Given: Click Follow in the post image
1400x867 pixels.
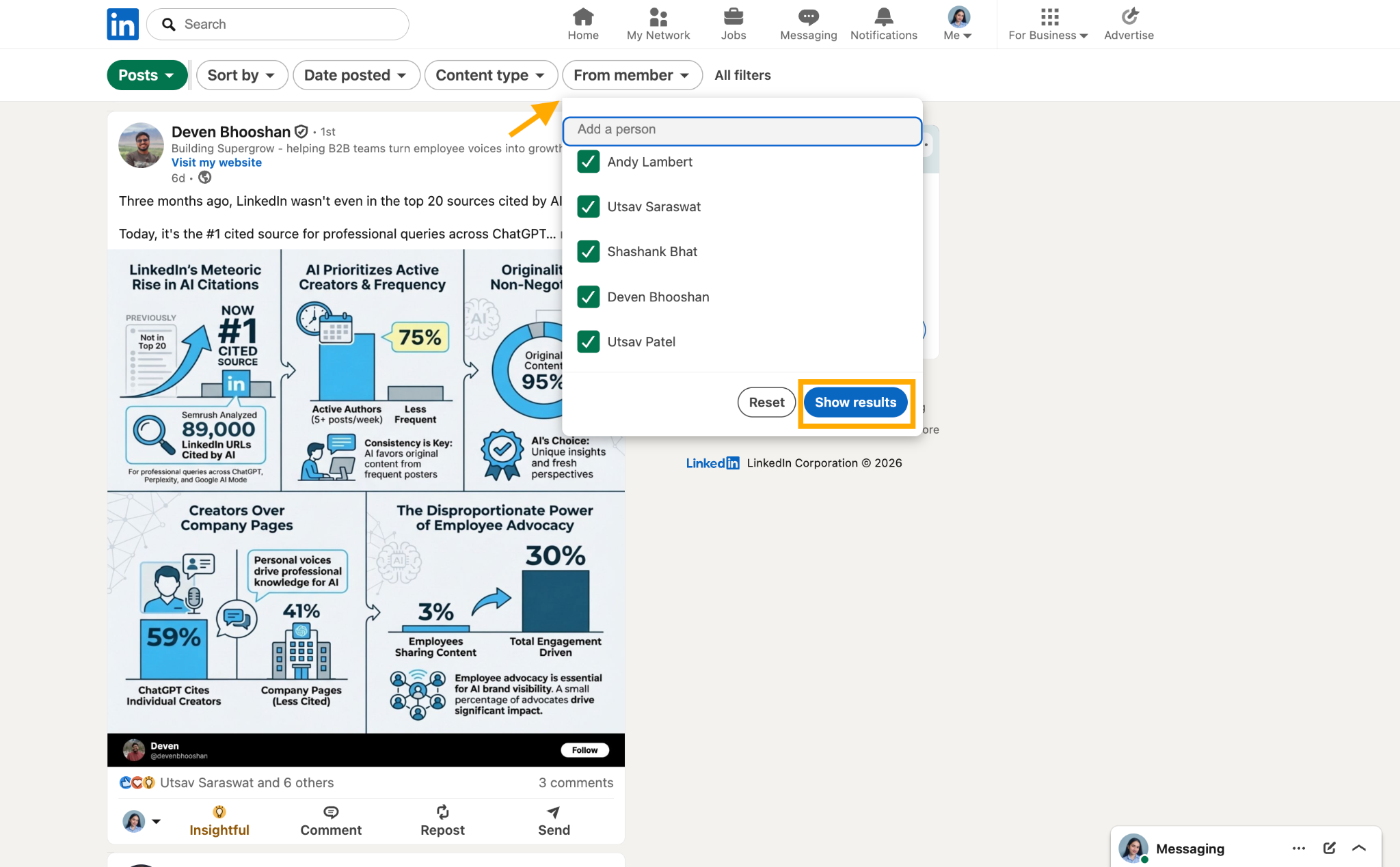Looking at the screenshot, I should tap(584, 750).
